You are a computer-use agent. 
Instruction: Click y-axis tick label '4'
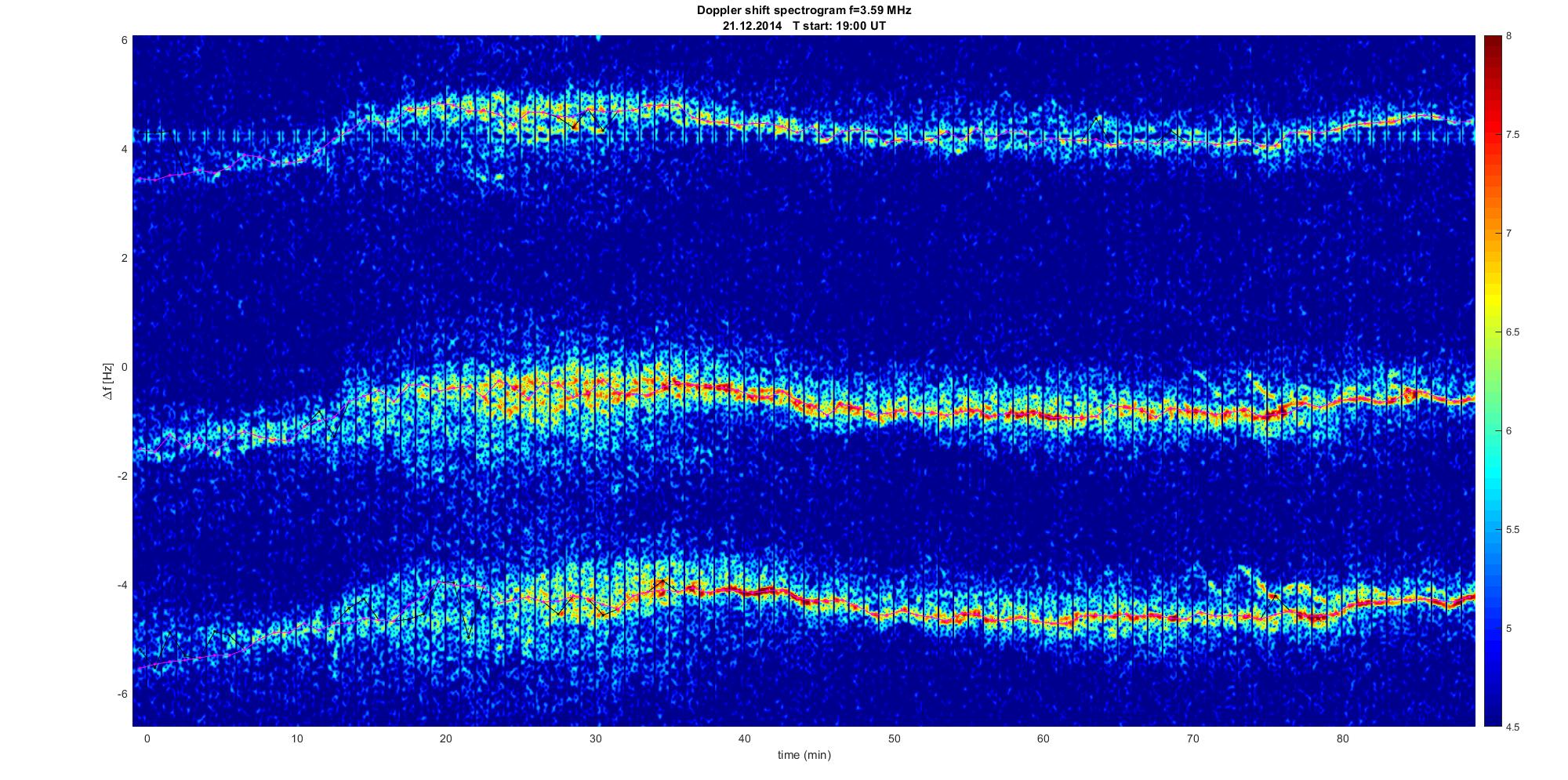click(124, 149)
